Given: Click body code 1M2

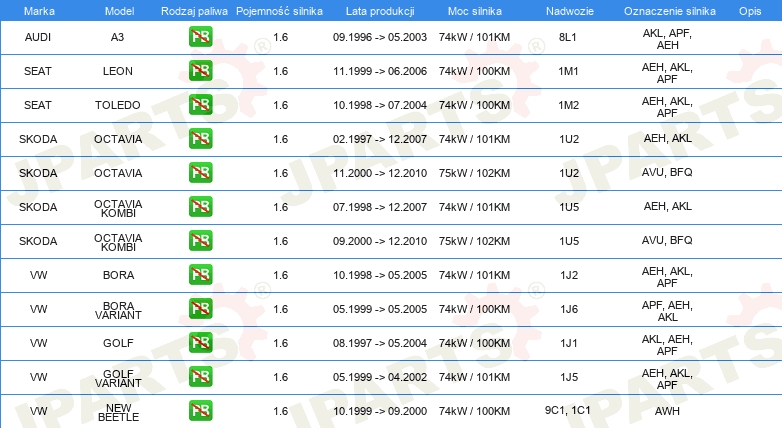Looking at the screenshot, I should point(569,105).
